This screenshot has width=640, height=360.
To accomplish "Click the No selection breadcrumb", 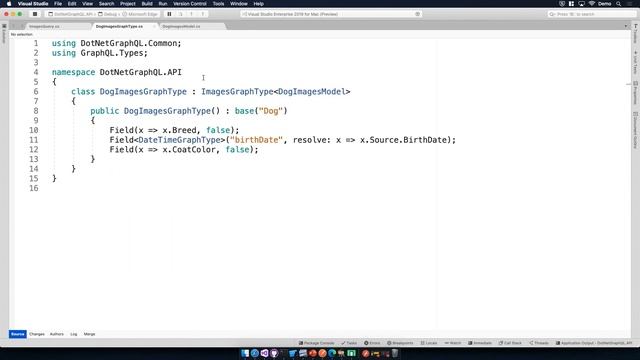I will click(22, 34).
